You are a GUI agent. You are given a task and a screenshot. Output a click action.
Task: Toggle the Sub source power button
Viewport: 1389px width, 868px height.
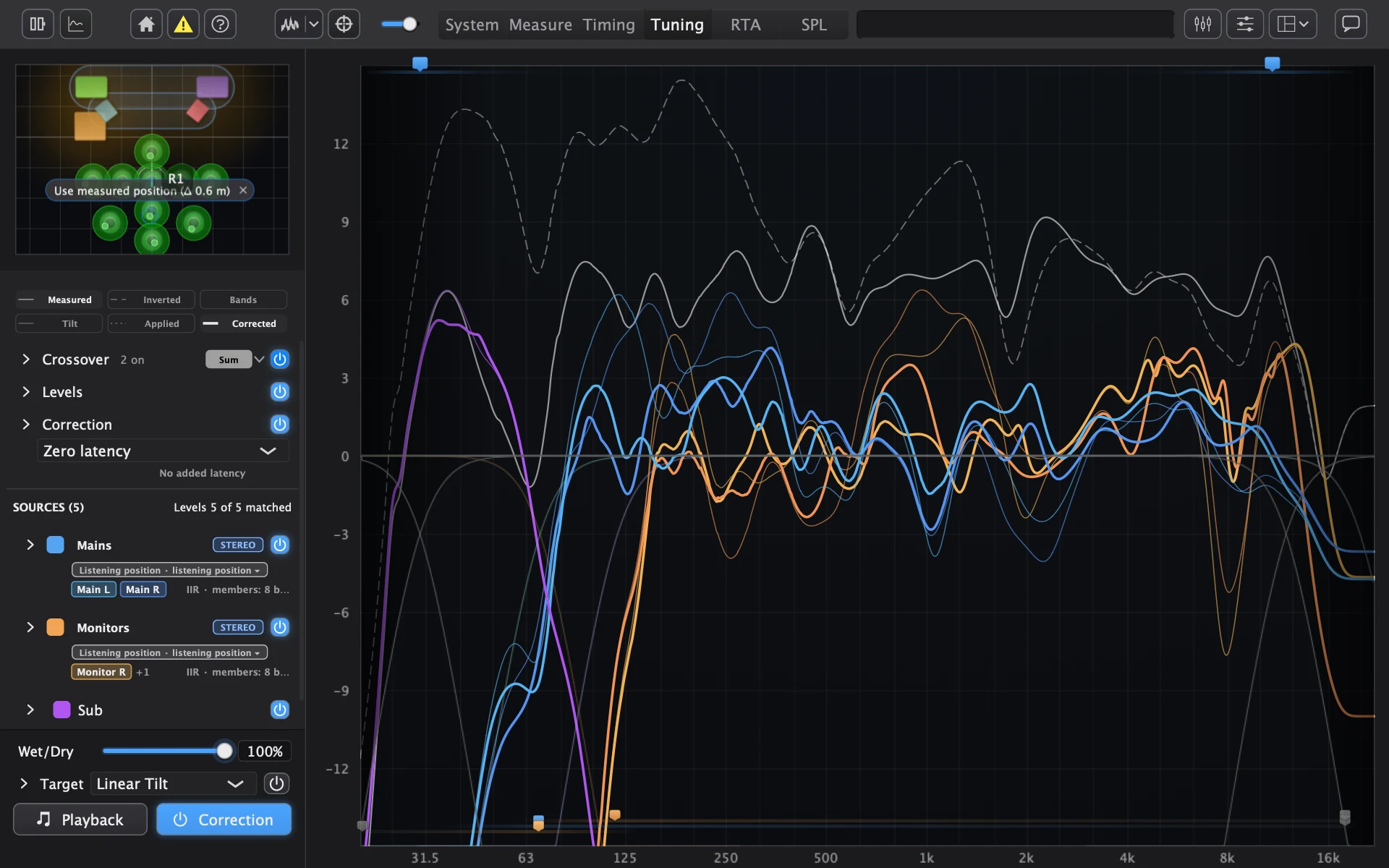(x=279, y=710)
